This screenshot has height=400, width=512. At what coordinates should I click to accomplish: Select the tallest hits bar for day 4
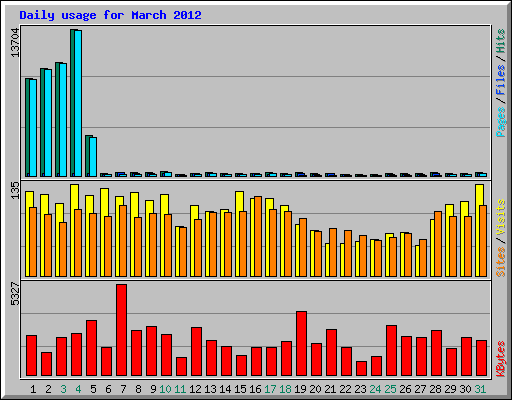pyautogui.click(x=72, y=103)
